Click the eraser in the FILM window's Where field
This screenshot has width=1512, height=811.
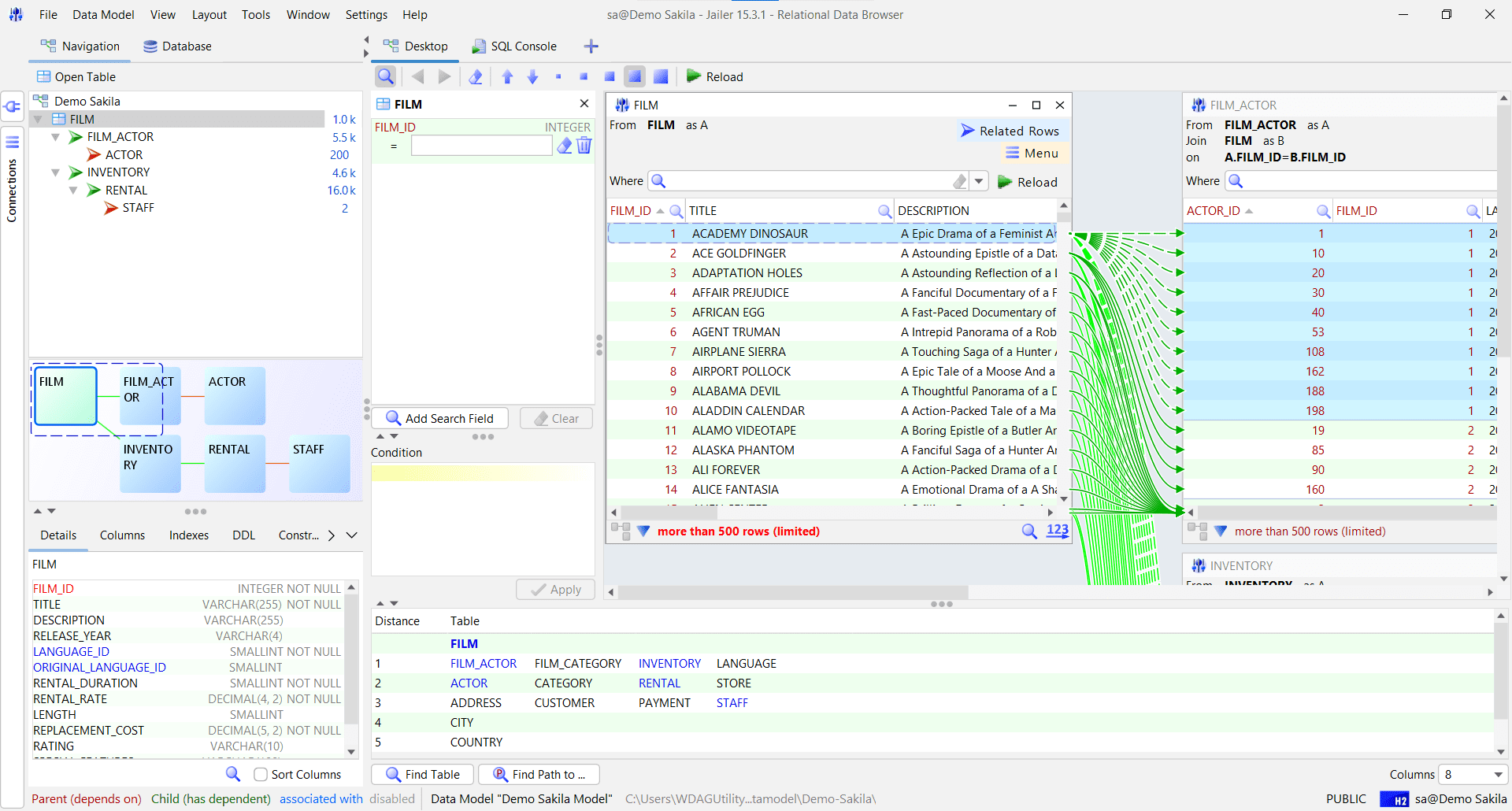click(960, 181)
